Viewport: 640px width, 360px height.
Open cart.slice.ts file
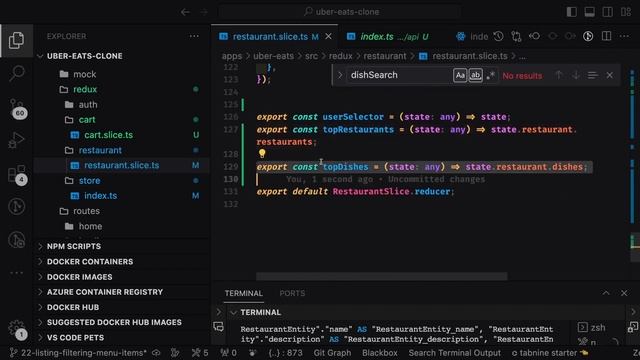(108, 135)
